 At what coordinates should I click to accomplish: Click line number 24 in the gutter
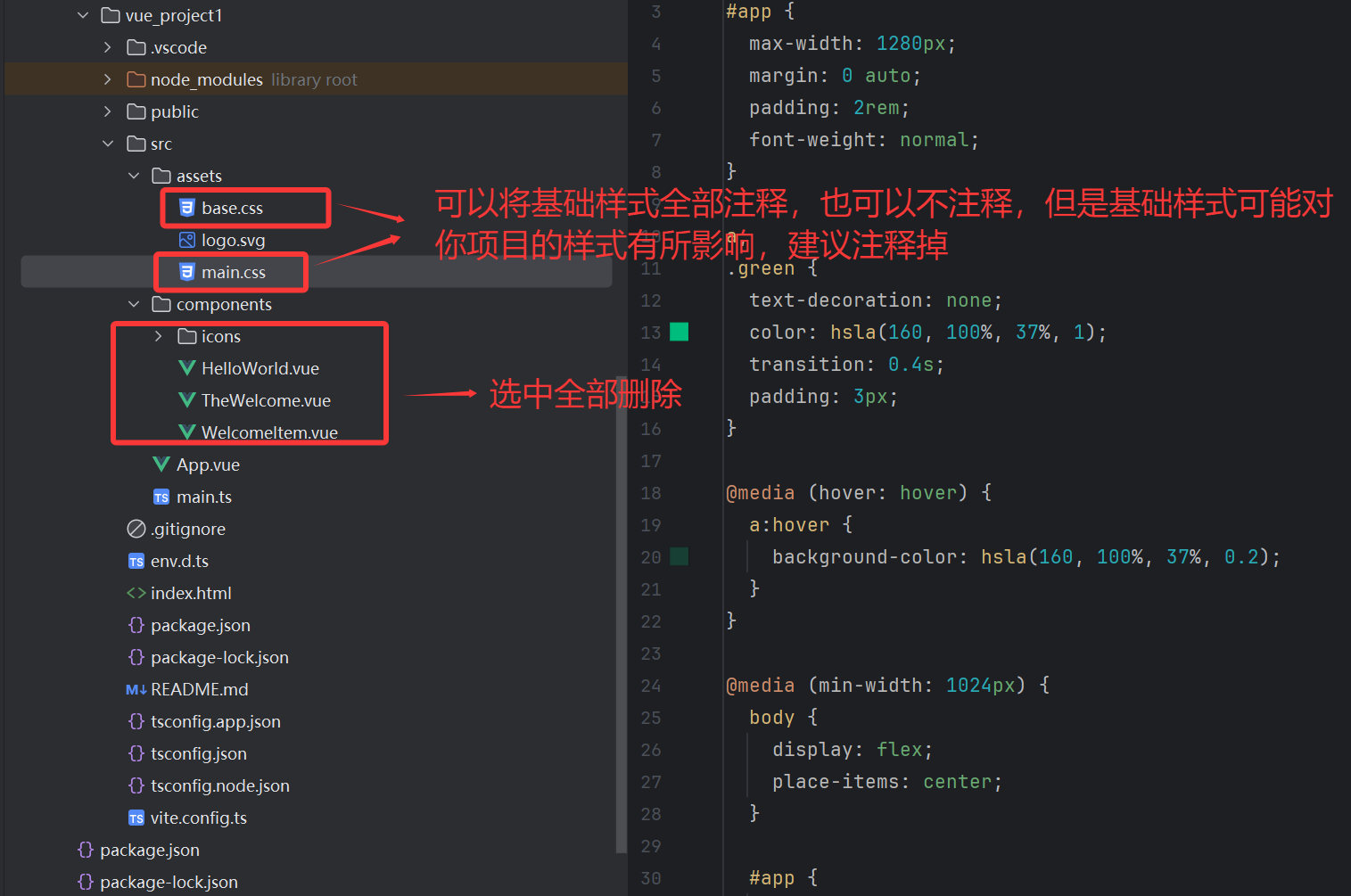pyautogui.click(x=651, y=686)
